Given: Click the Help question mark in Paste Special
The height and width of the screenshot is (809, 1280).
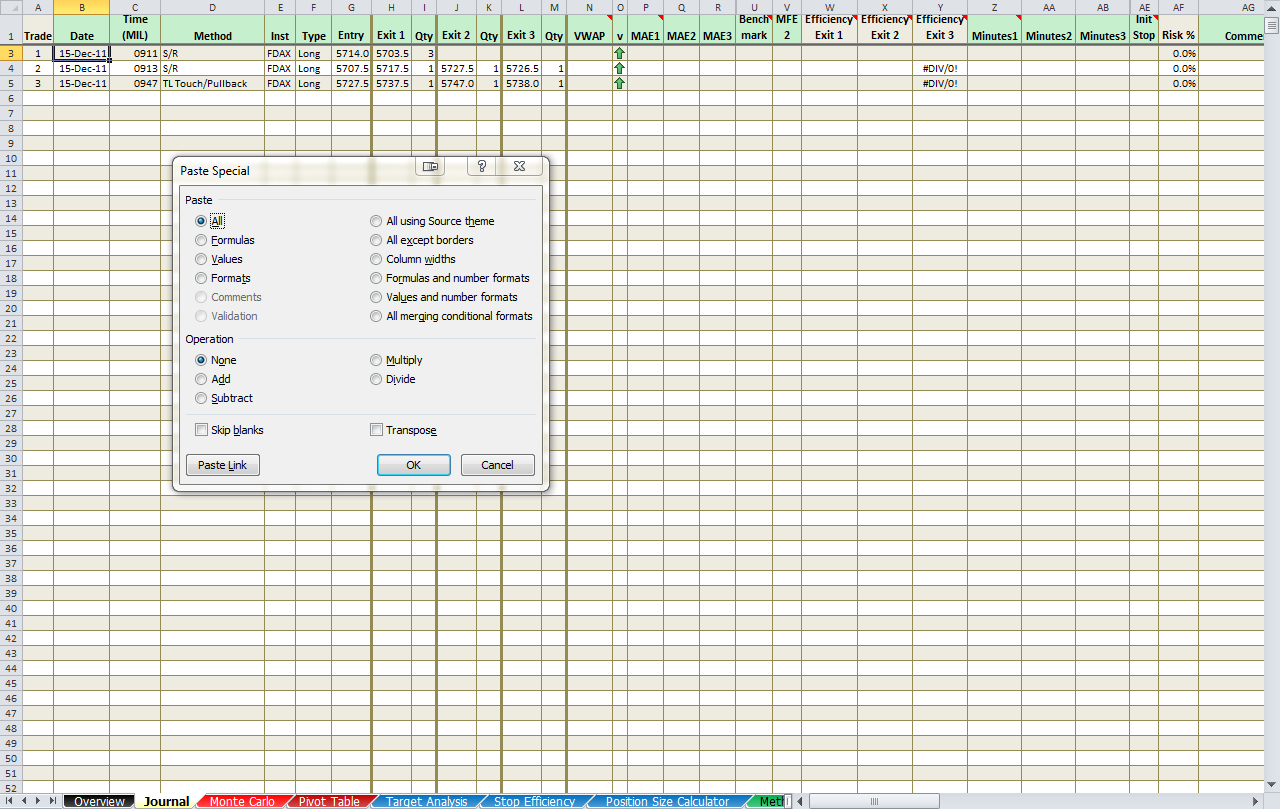Looking at the screenshot, I should [x=482, y=166].
